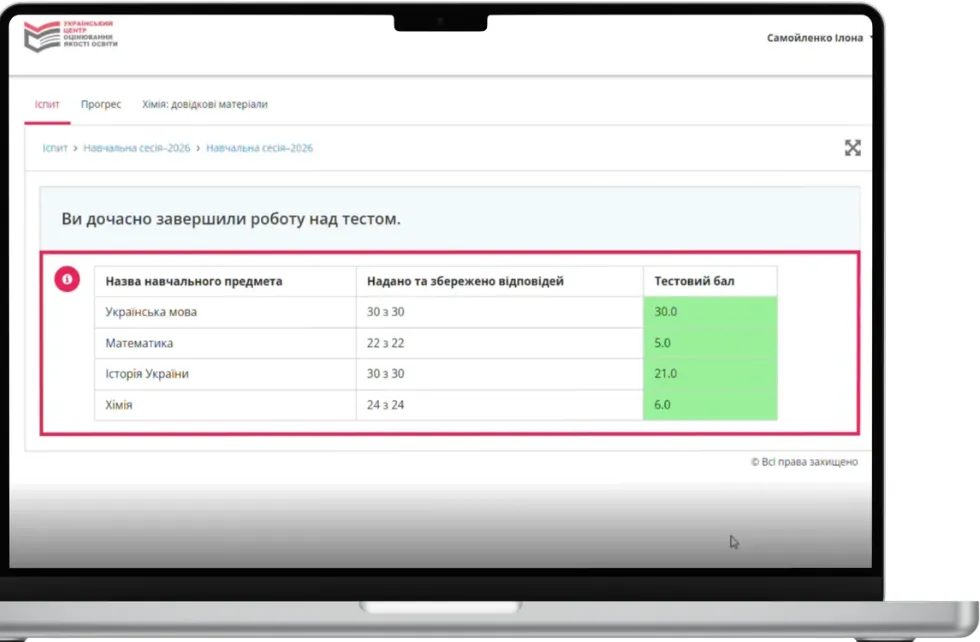The height and width of the screenshot is (642, 980).
Task: Click the Ukrainian Center logo icon
Action: pyautogui.click(x=71, y=36)
